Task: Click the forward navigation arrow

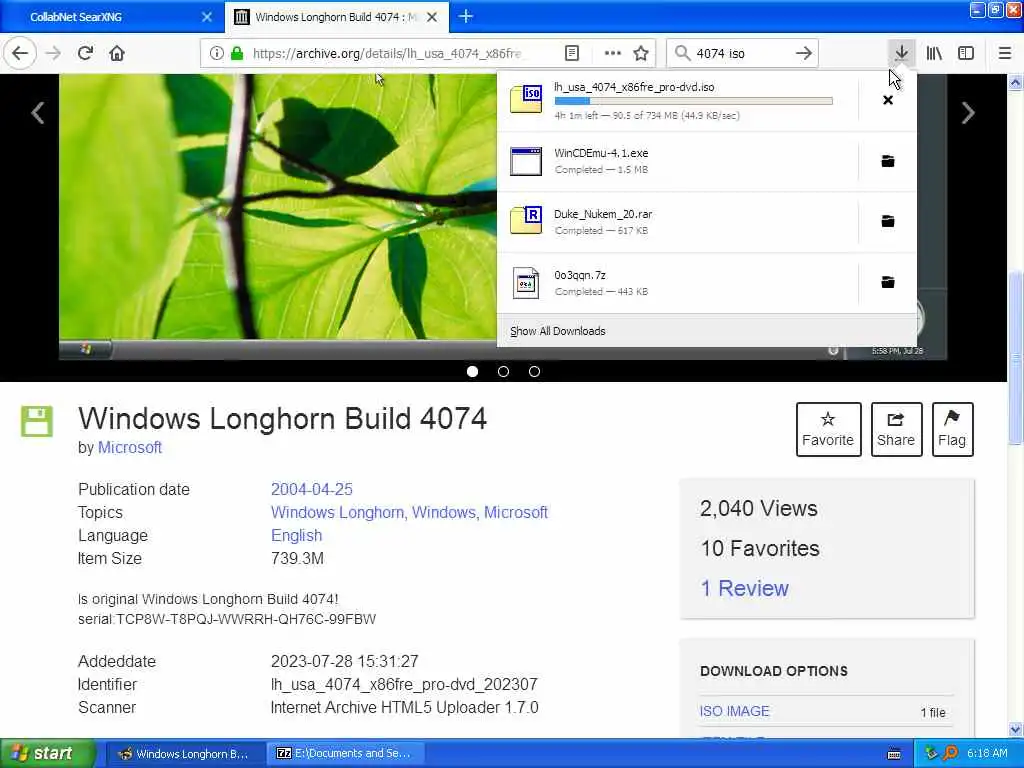Action: 53,53
